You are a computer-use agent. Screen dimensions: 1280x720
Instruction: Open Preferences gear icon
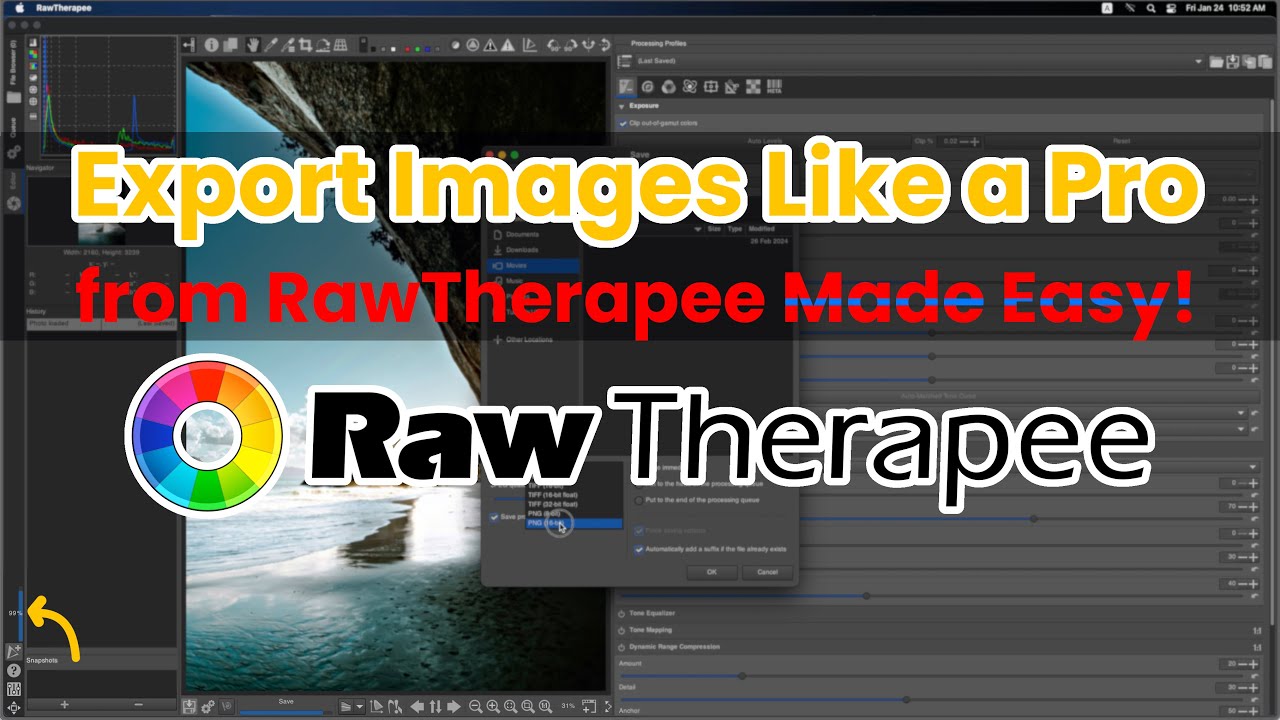(x=207, y=708)
